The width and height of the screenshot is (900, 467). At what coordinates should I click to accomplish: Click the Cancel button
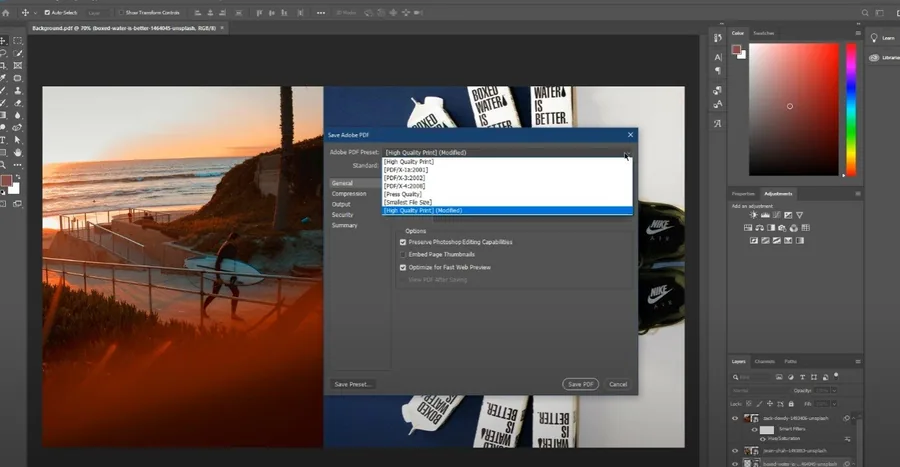[x=618, y=384]
